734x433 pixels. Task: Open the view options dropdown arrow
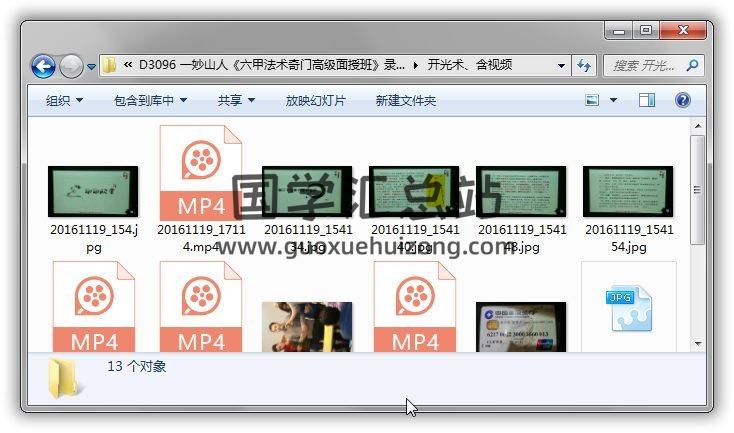point(613,100)
